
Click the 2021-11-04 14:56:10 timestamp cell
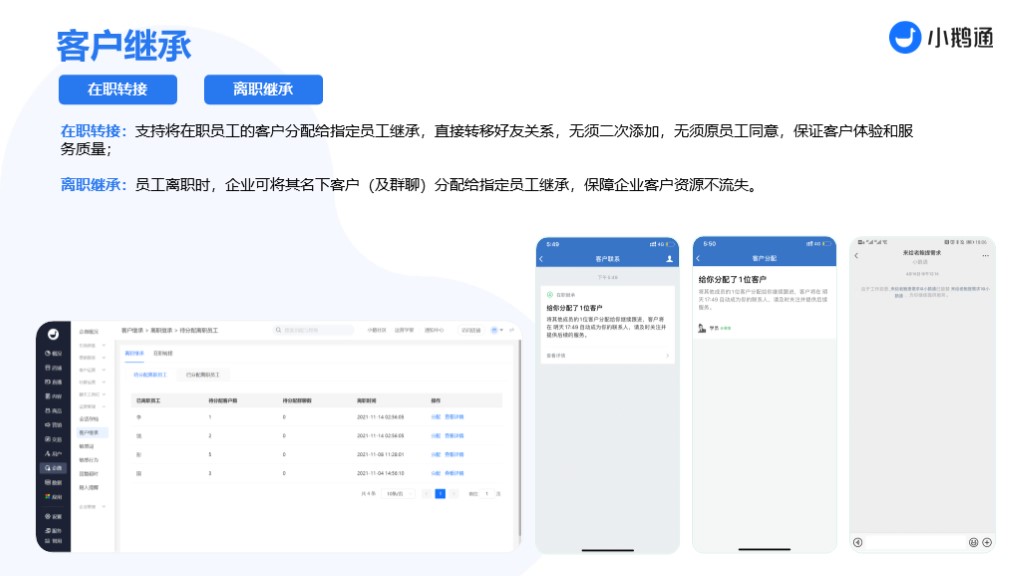click(x=381, y=473)
